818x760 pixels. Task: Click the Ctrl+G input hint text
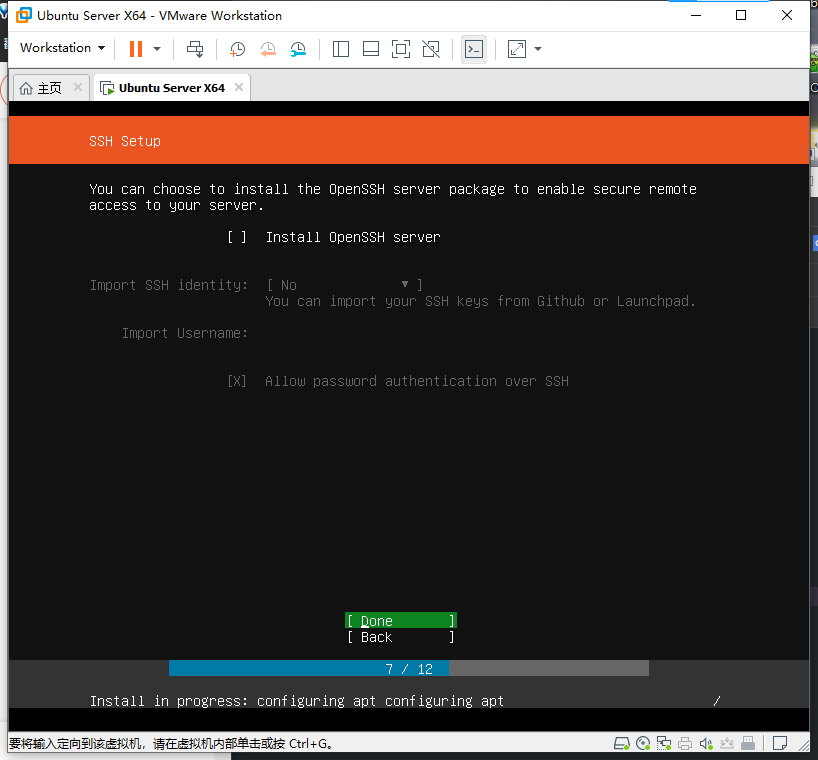pyautogui.click(x=171, y=743)
